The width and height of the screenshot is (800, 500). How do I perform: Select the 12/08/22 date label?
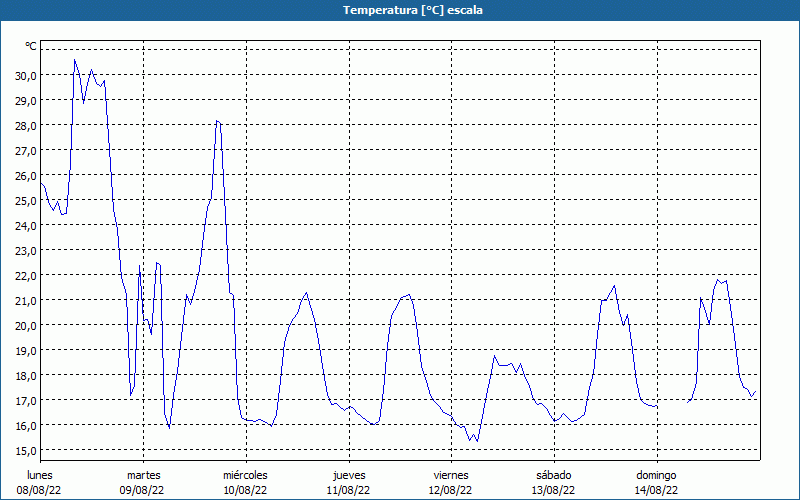[x=451, y=490]
